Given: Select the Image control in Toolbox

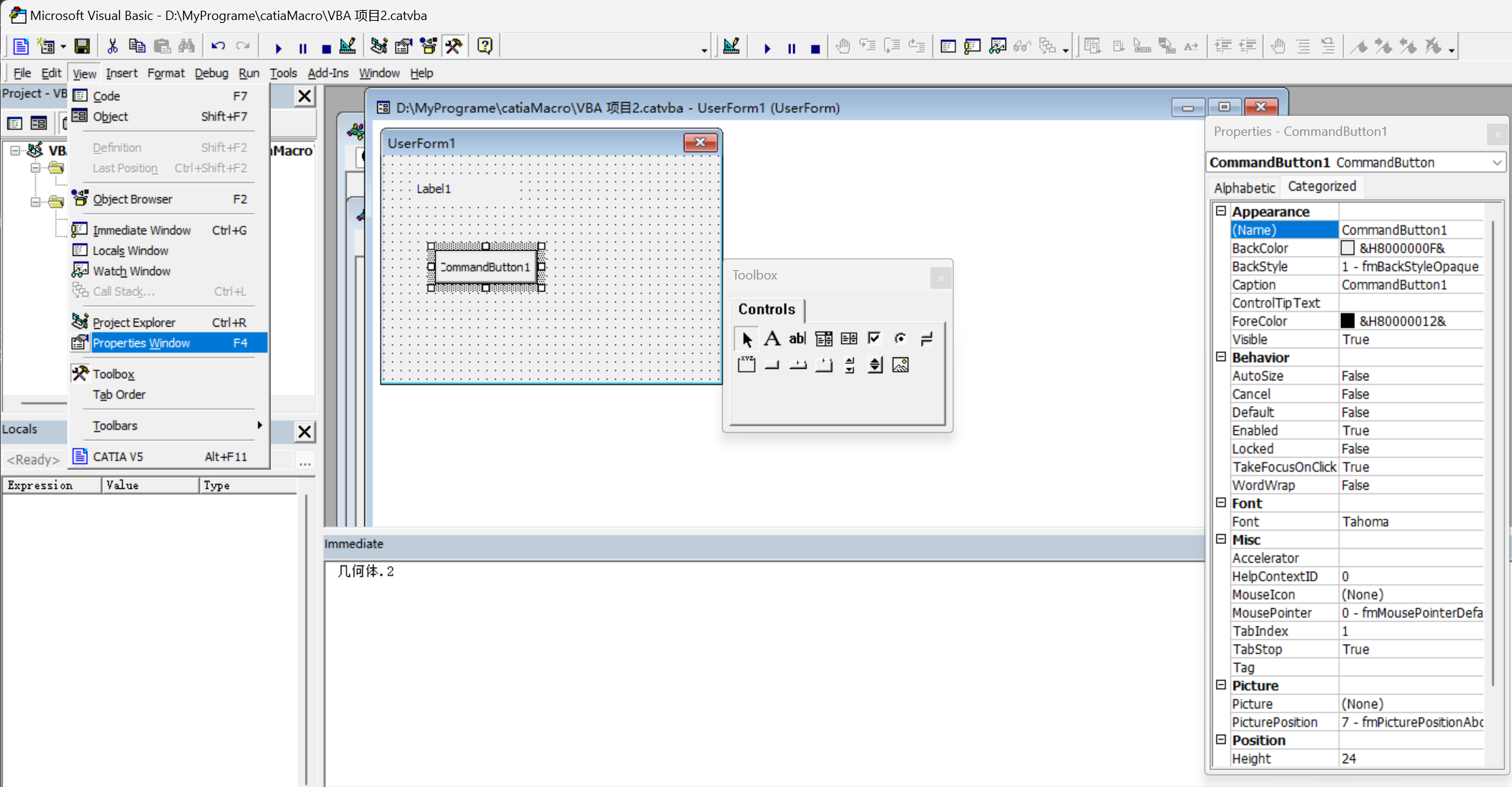Looking at the screenshot, I should 900,365.
